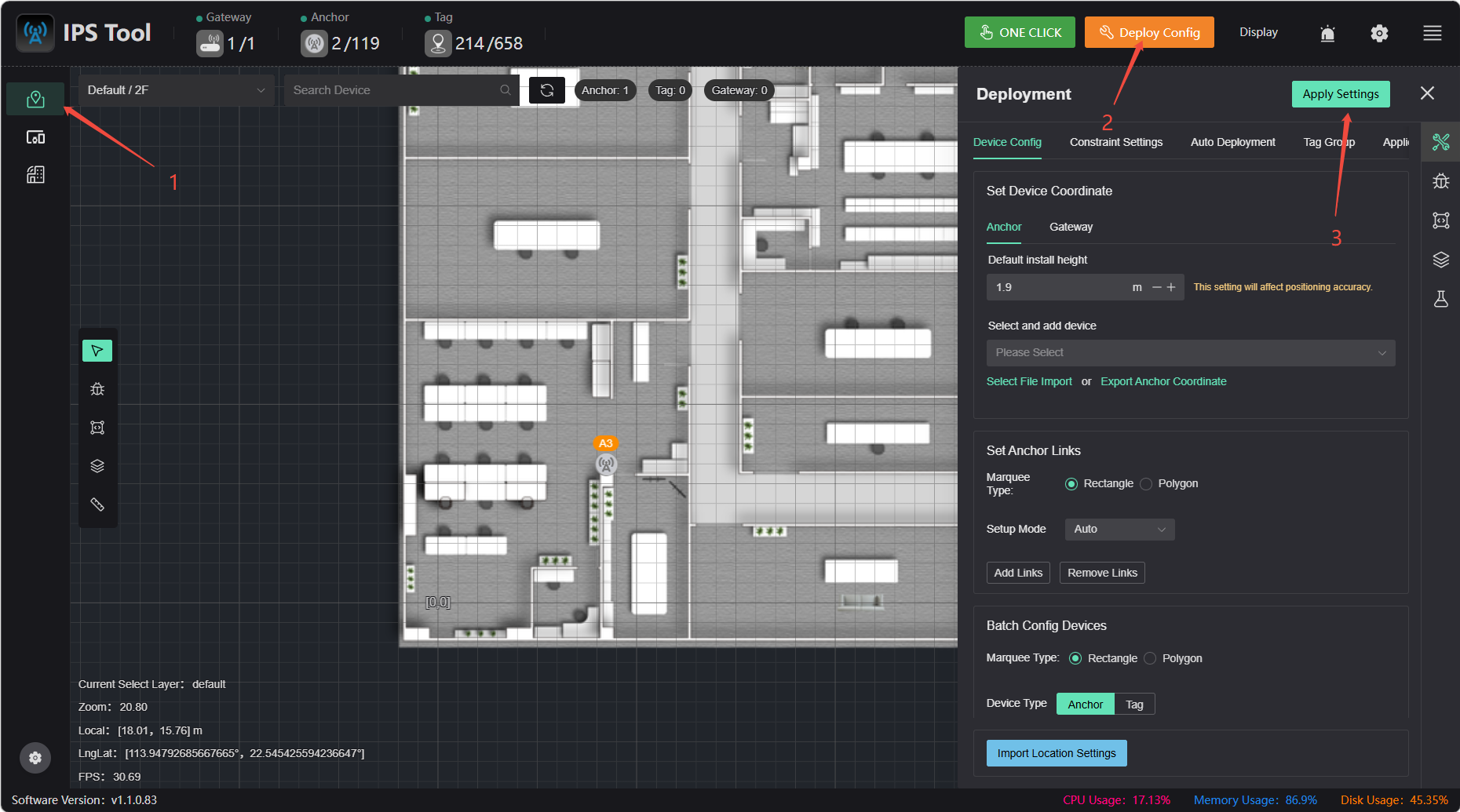Viewport: 1460px width, 812px height.
Task: Select the Gateway coordinate sub-tab
Action: point(1071,227)
